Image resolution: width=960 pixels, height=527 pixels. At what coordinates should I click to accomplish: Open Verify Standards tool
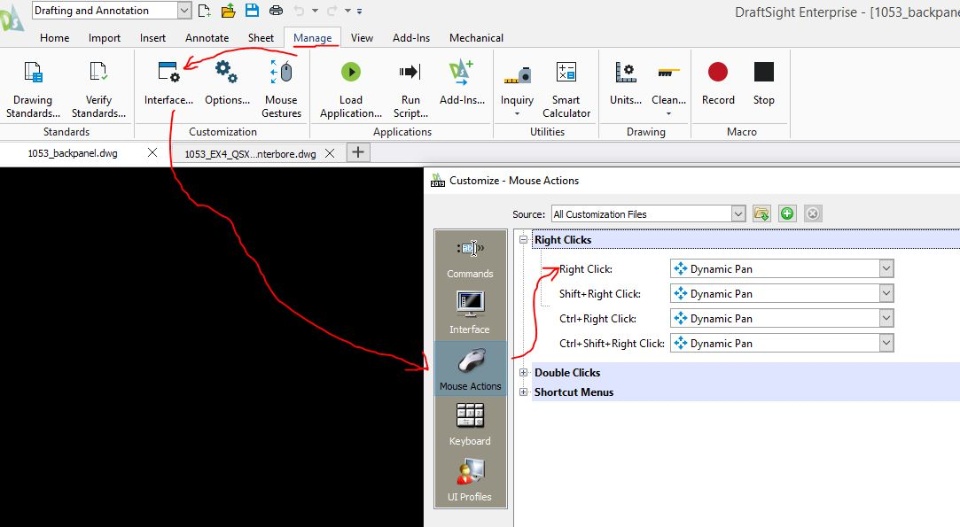coord(99,89)
